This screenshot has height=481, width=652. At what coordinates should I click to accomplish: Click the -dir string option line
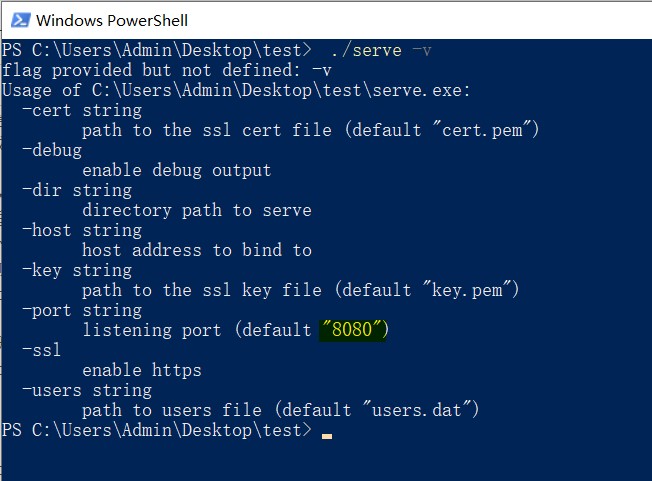77,190
